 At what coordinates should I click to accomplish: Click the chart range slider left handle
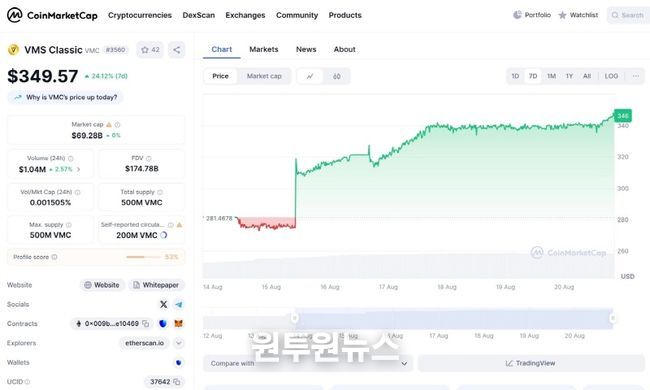tap(294, 318)
